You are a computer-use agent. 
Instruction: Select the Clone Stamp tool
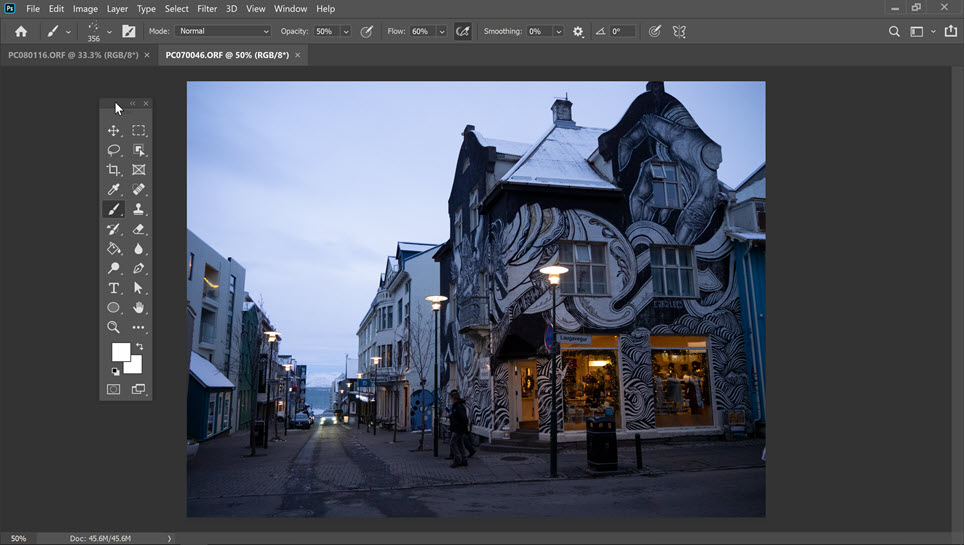pyautogui.click(x=138, y=209)
